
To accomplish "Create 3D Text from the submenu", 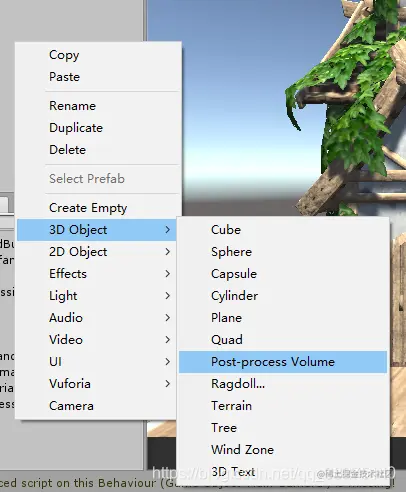I will (x=283, y=472).
